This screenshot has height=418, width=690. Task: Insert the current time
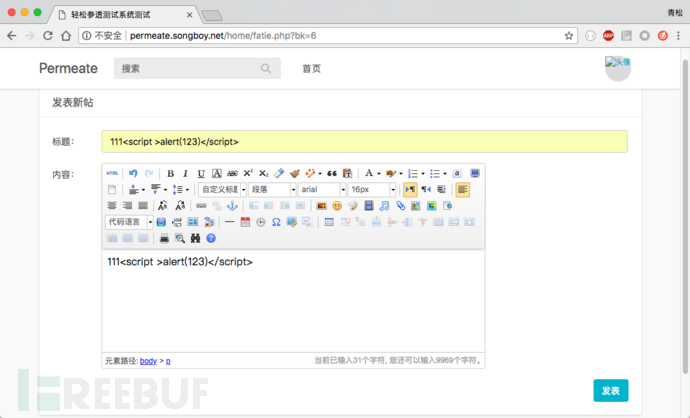point(261,222)
